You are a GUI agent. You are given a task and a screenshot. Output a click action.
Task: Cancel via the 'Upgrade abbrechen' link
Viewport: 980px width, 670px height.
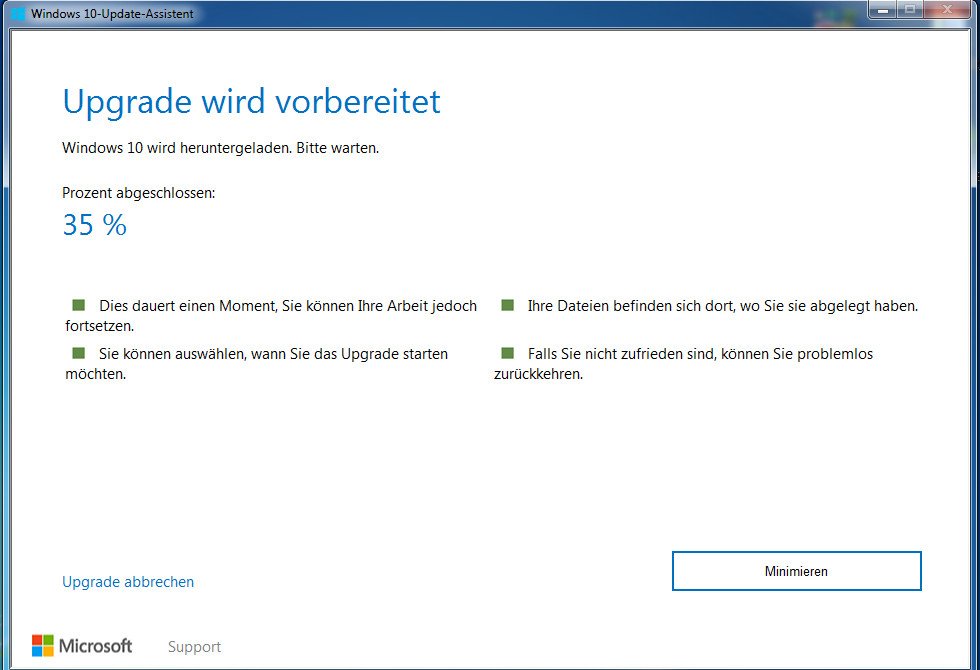coord(128,582)
